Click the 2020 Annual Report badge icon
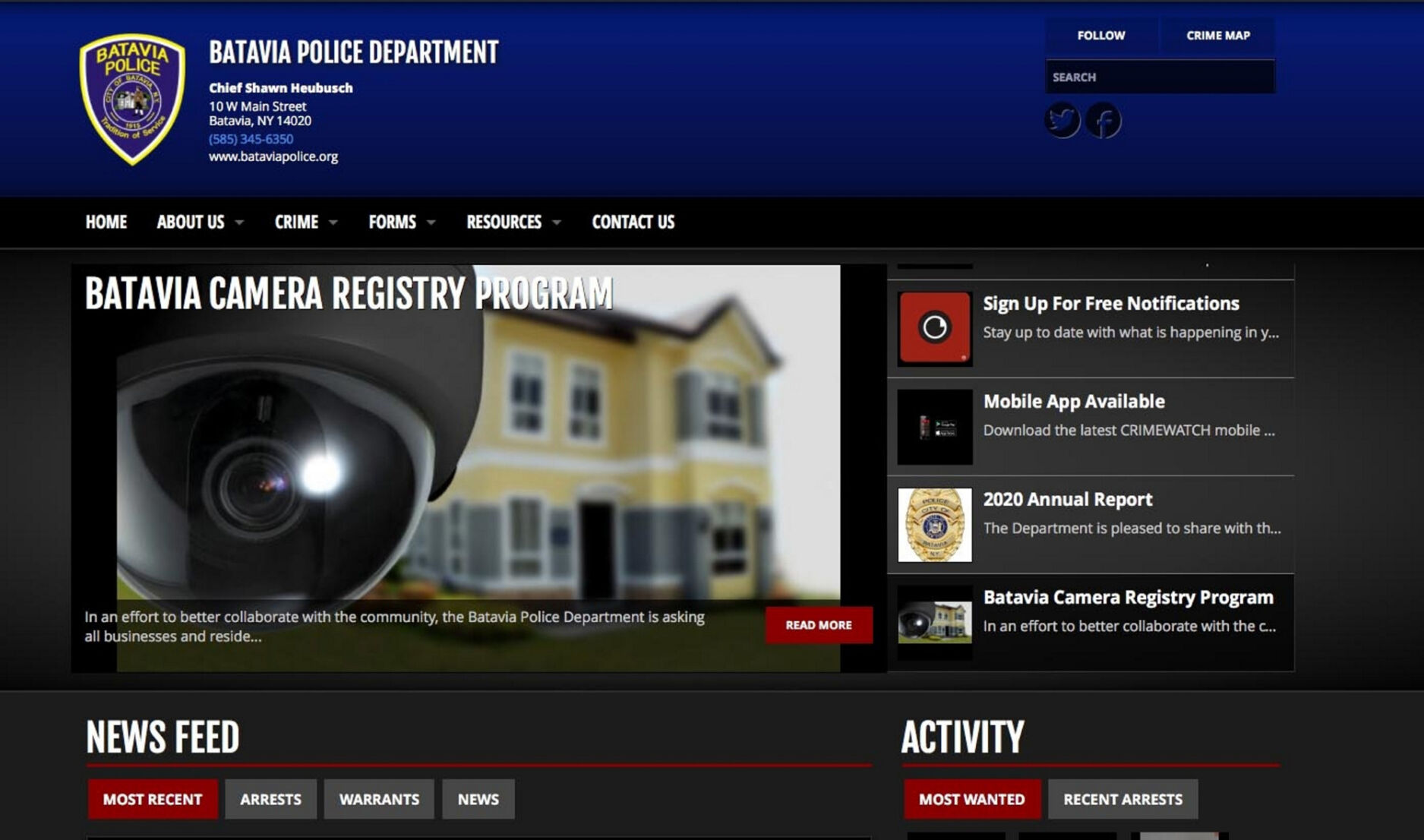 [x=933, y=525]
